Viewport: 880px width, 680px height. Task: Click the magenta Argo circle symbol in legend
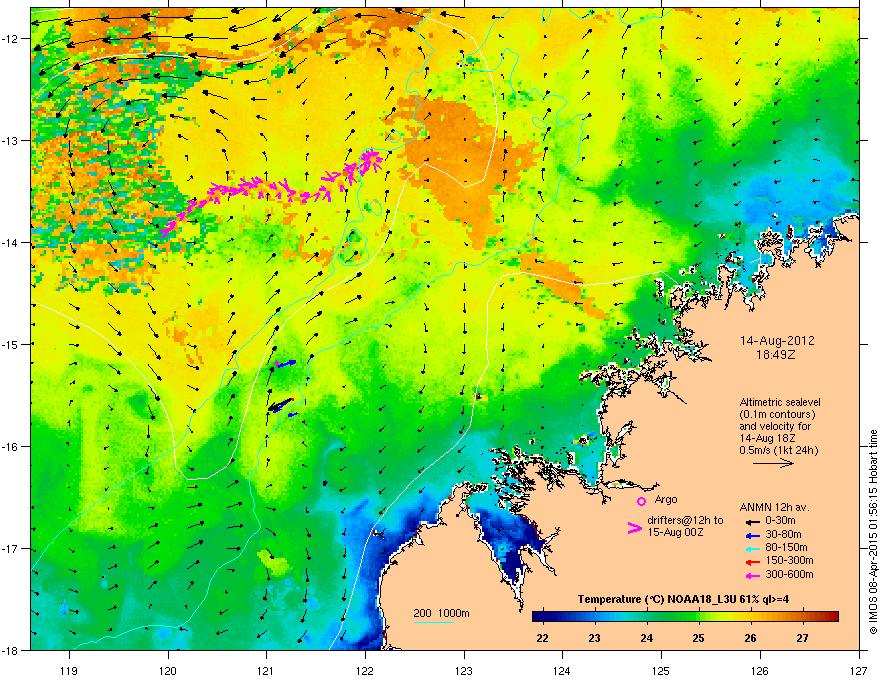(641, 501)
